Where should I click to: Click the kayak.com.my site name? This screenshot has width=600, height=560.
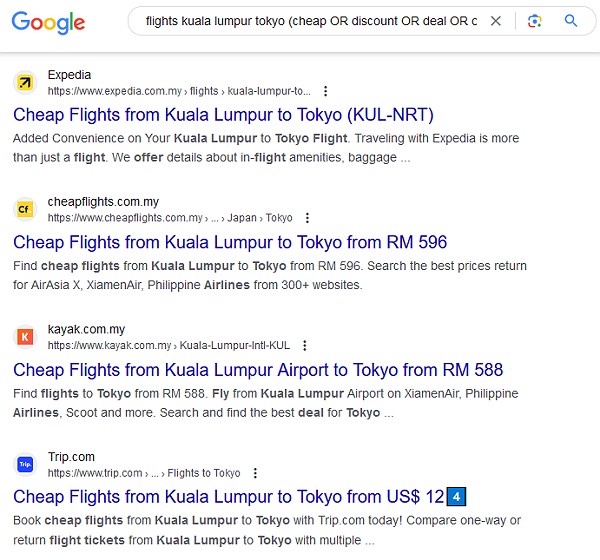pyautogui.click(x=86, y=329)
